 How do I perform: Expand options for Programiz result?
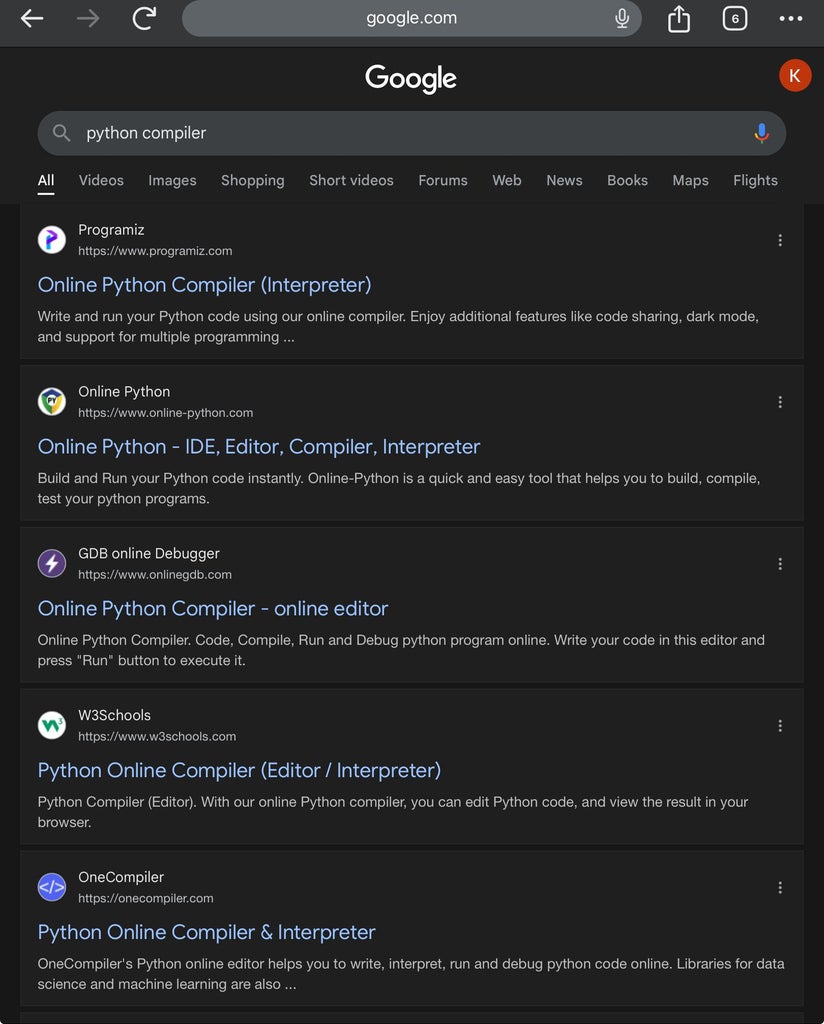pos(780,240)
